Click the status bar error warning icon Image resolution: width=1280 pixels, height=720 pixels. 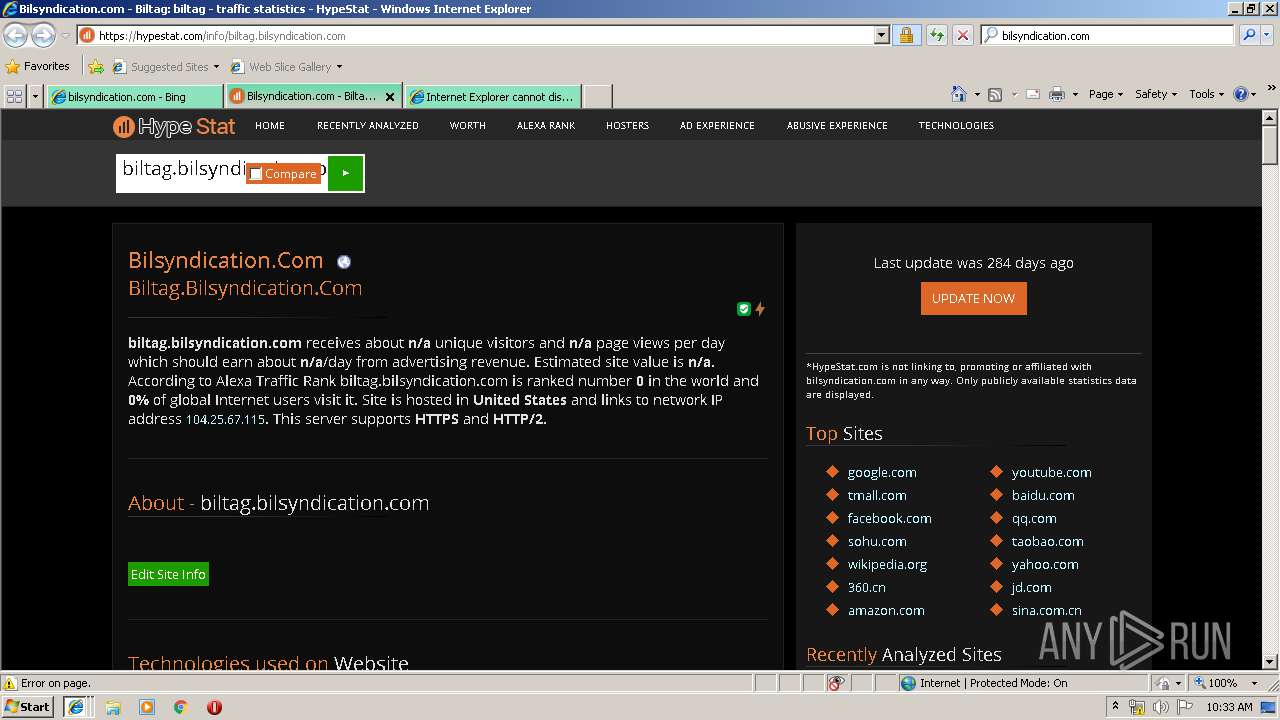click(x=10, y=683)
